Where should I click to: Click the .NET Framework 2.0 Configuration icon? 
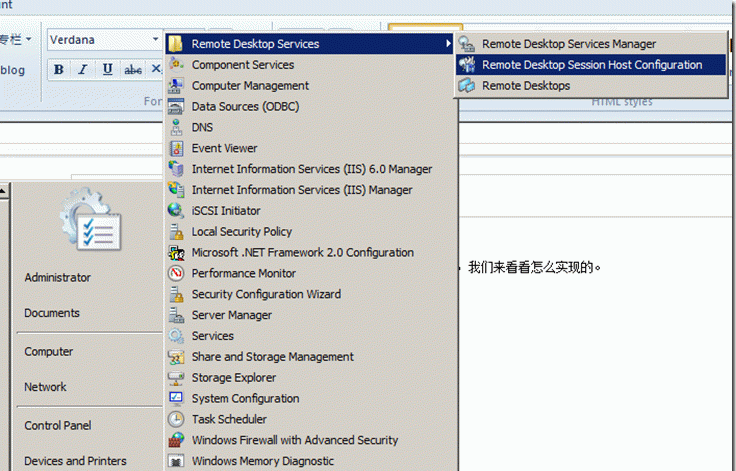tap(176, 253)
